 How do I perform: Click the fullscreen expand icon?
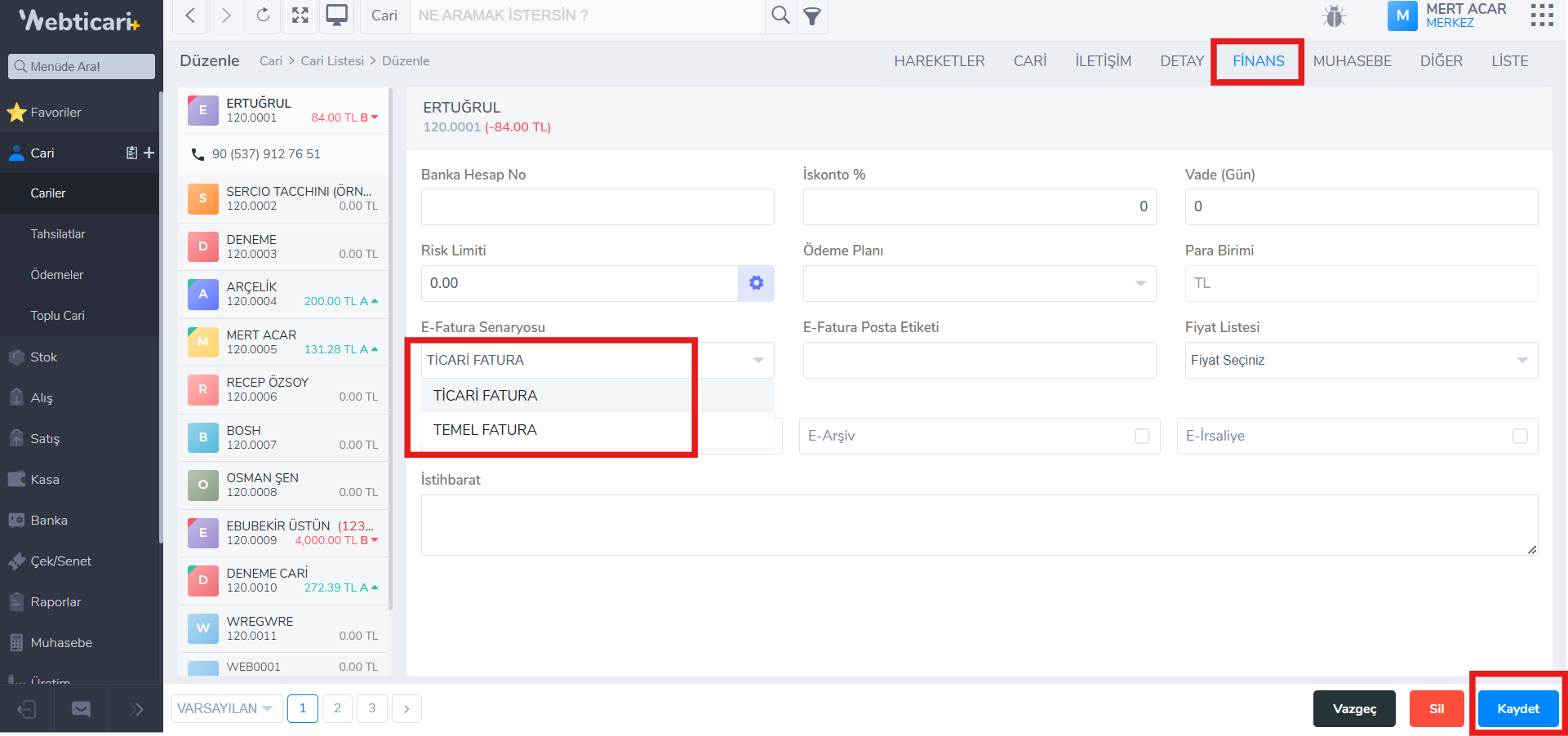coord(300,16)
